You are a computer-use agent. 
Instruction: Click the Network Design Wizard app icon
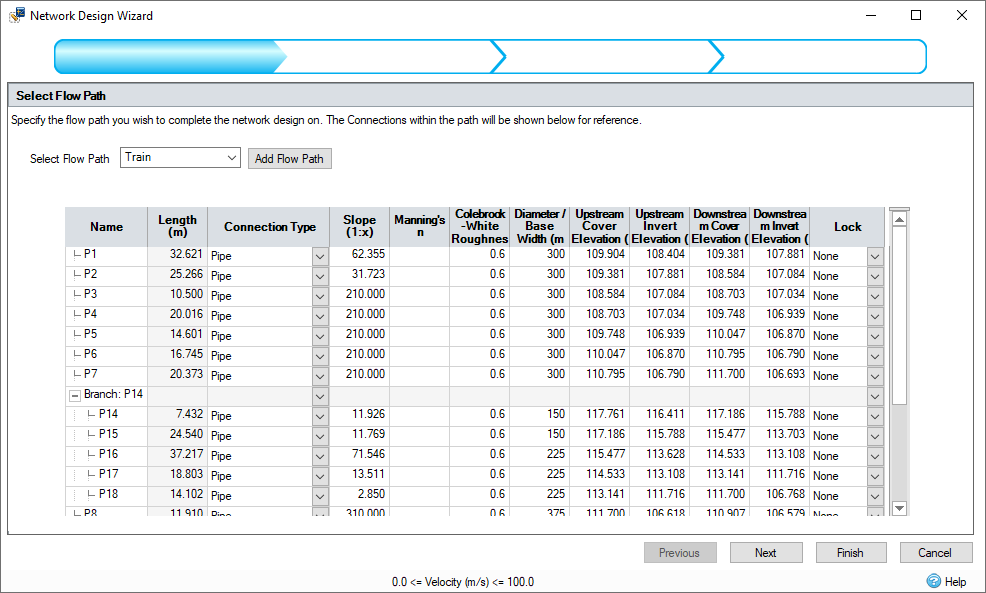[x=16, y=15]
